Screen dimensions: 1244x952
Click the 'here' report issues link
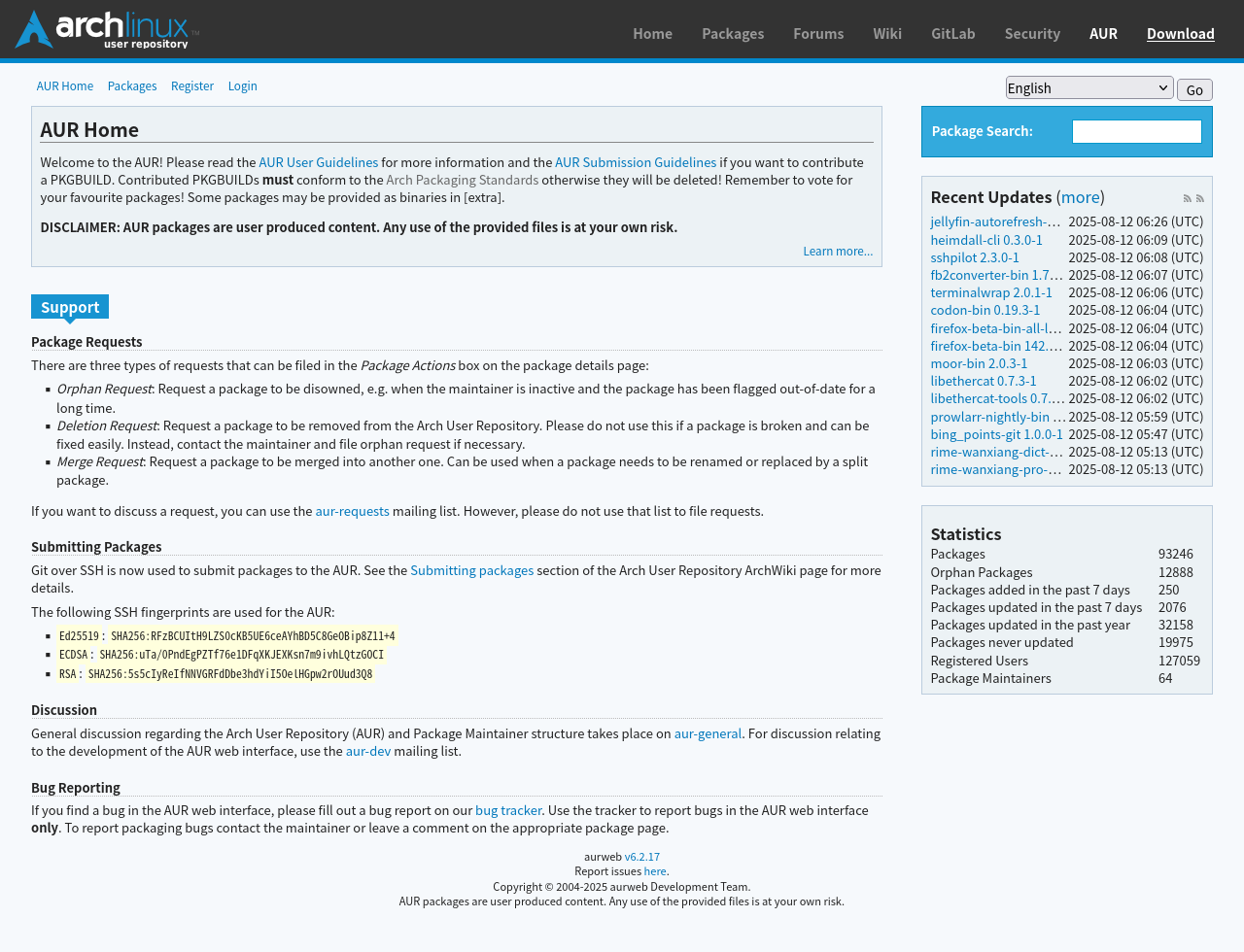[x=655, y=871]
